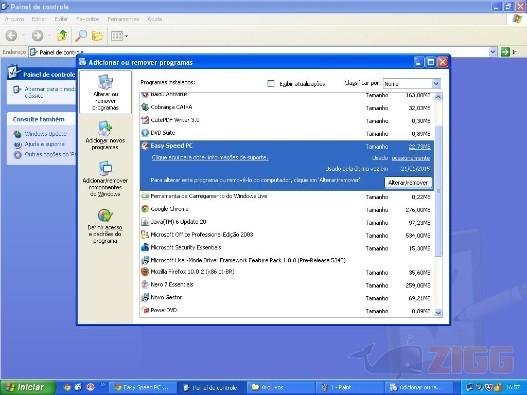
Task: Click the User-Mode Driver Framework icon
Action: (x=145, y=260)
